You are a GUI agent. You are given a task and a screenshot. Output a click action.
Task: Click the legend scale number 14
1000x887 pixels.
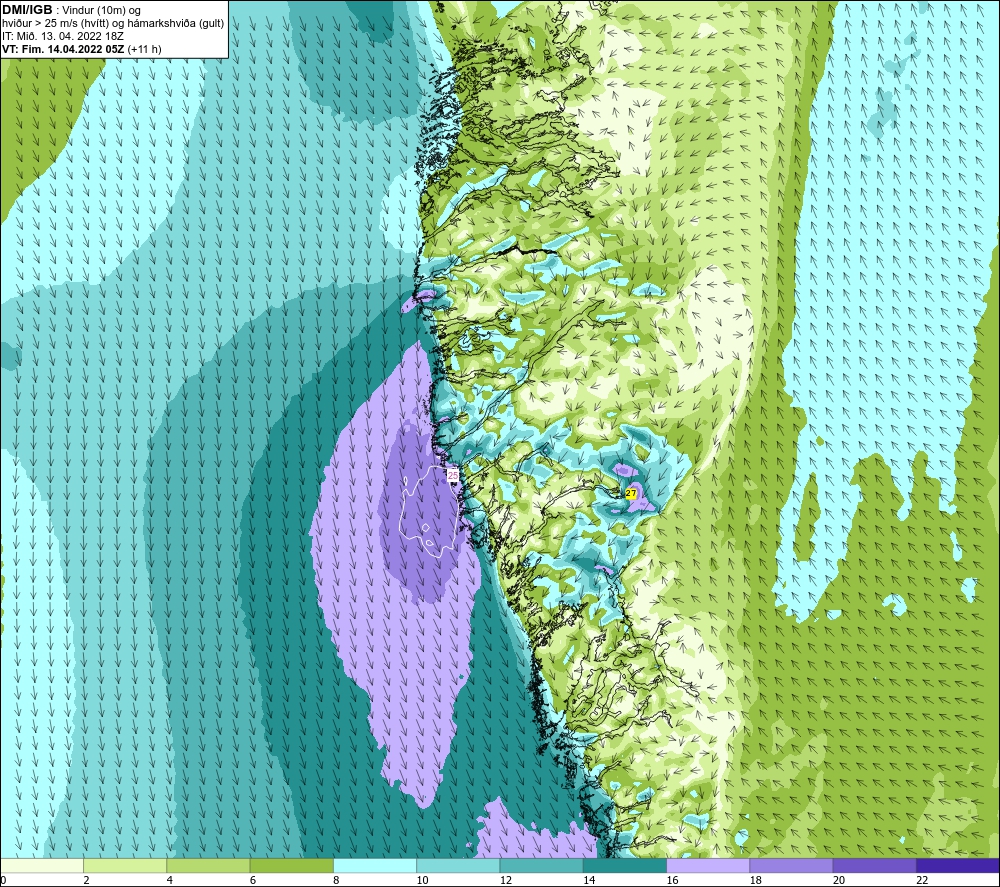tap(589, 881)
